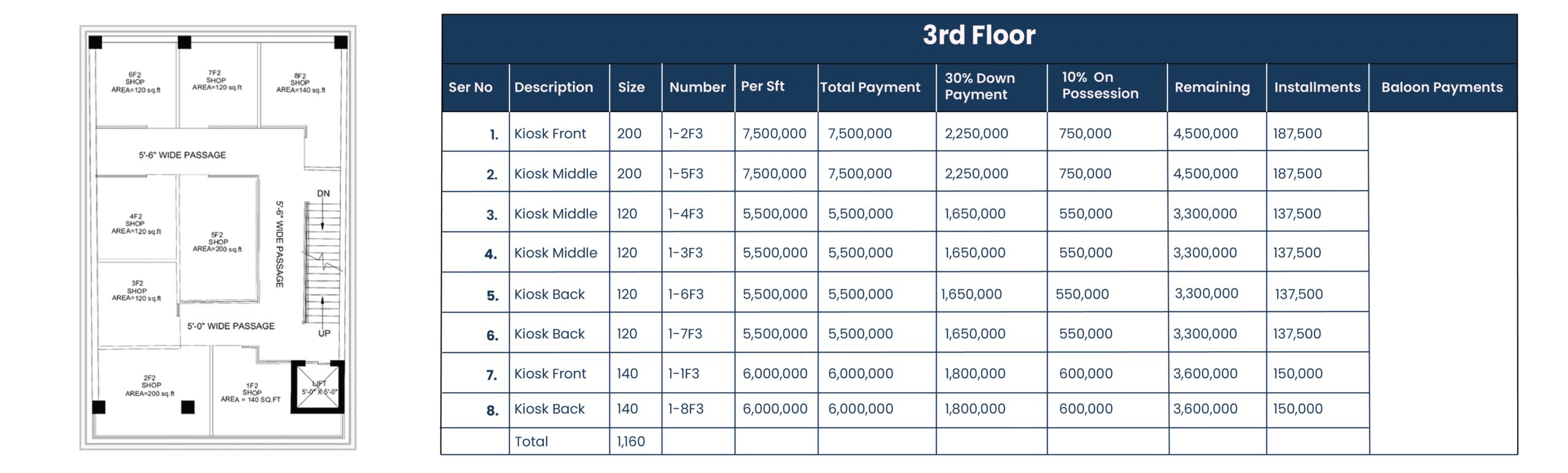Click the Installments column header
Image resolution: width=1568 pixels, height=473 pixels.
(x=1317, y=88)
